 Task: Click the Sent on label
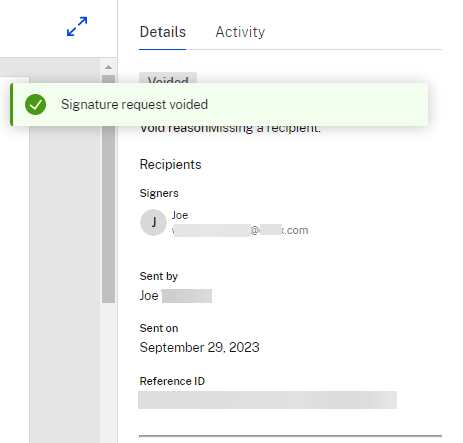pos(159,328)
